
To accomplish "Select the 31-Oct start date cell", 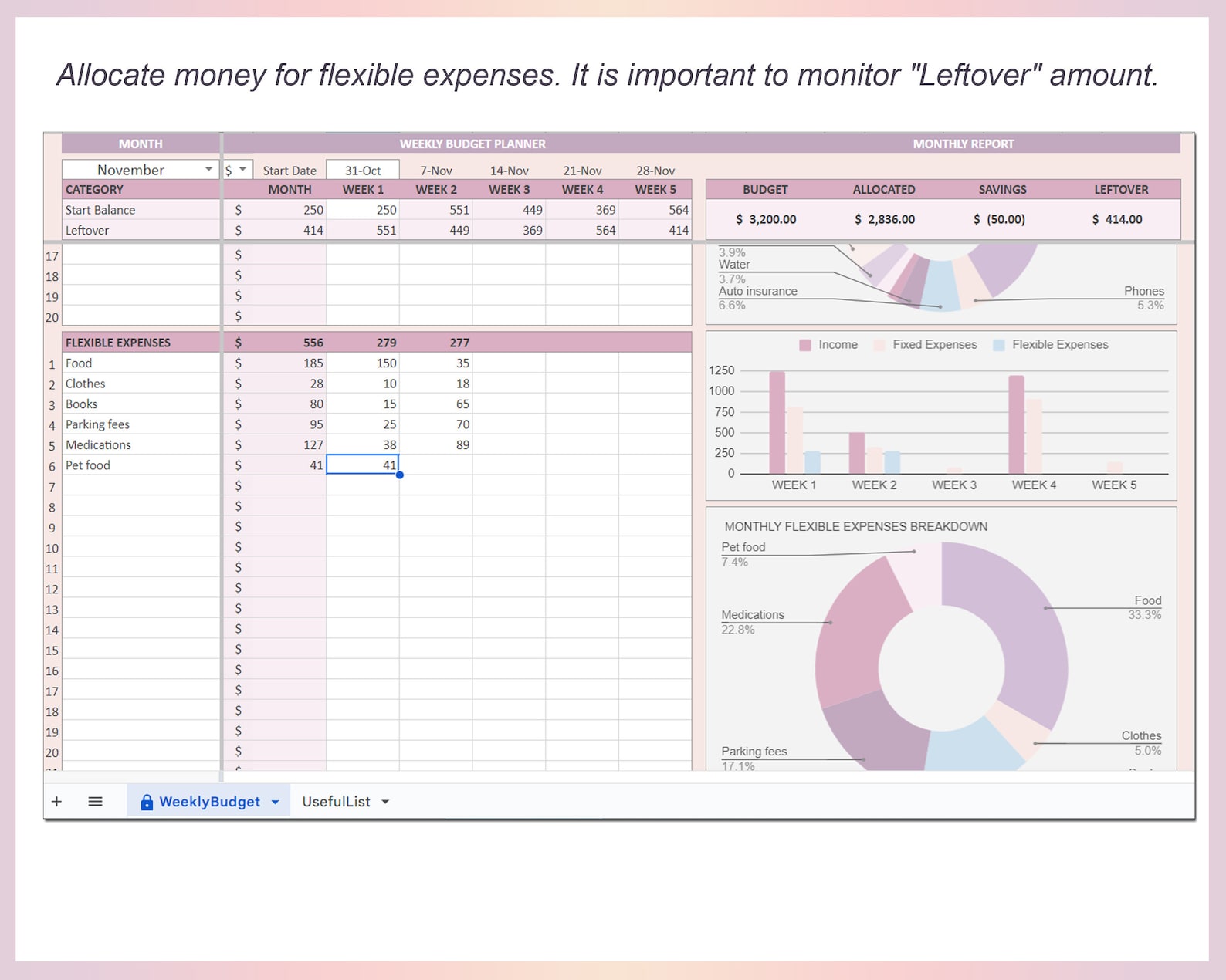I will 363,170.
